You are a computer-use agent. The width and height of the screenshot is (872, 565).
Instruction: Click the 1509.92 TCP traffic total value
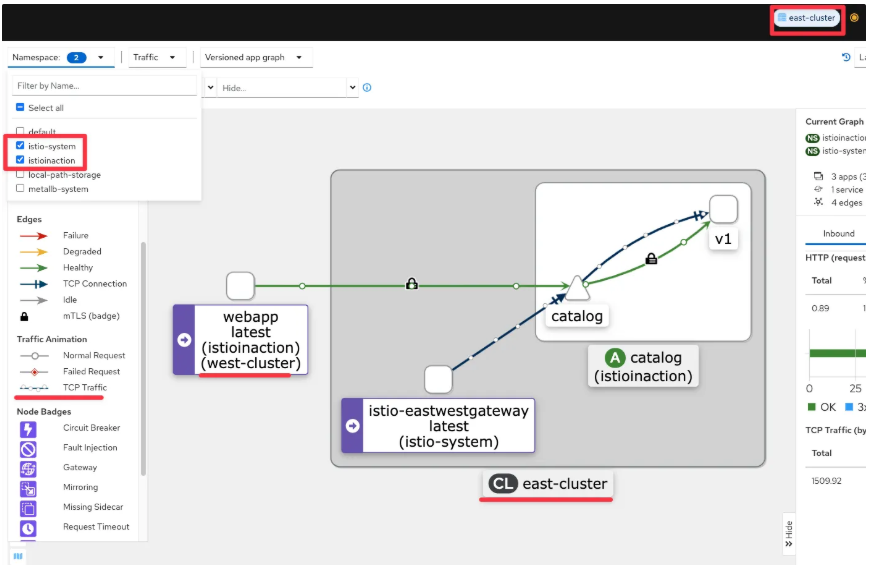pos(826,481)
